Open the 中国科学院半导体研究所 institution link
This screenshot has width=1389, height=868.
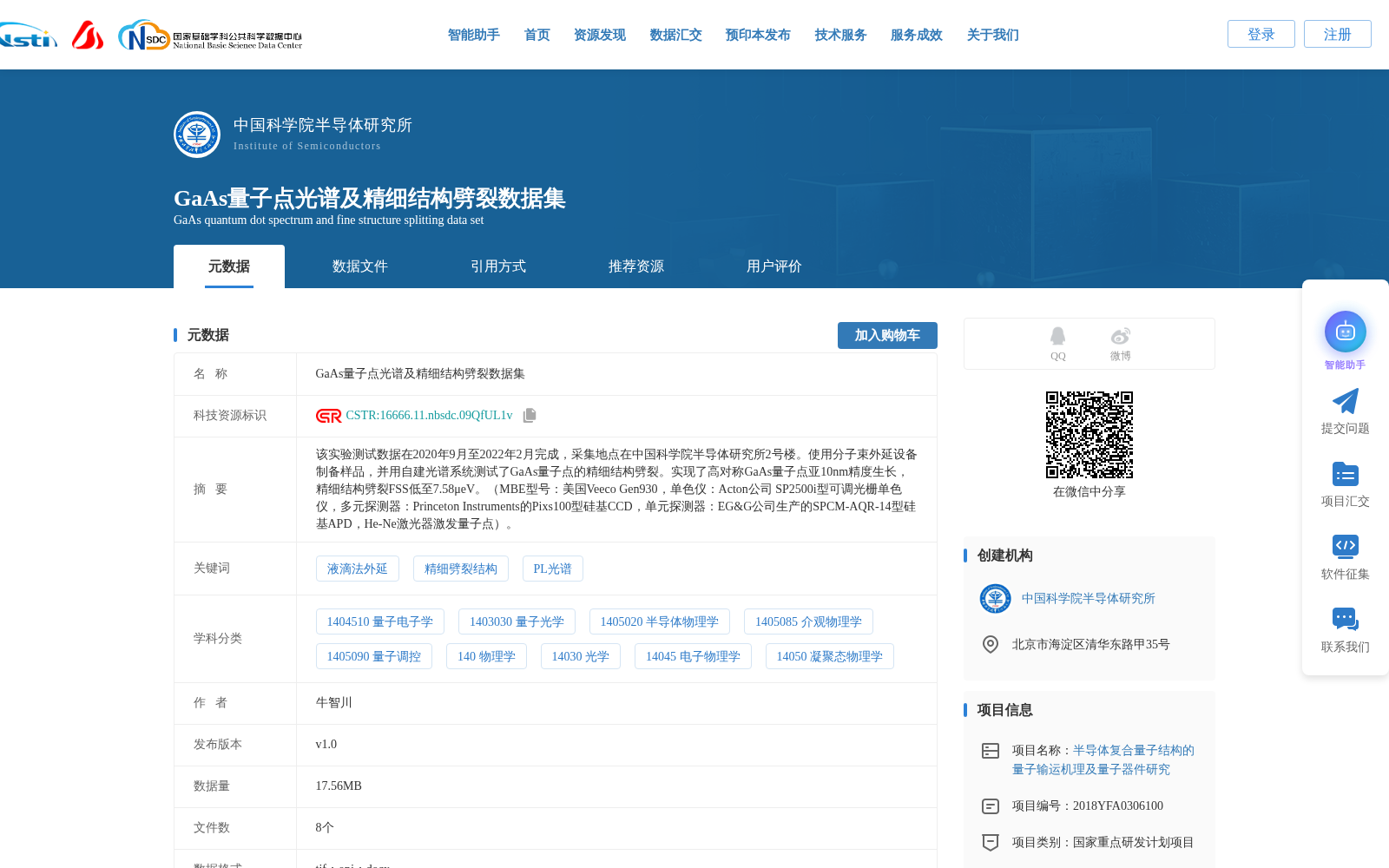tap(1088, 598)
